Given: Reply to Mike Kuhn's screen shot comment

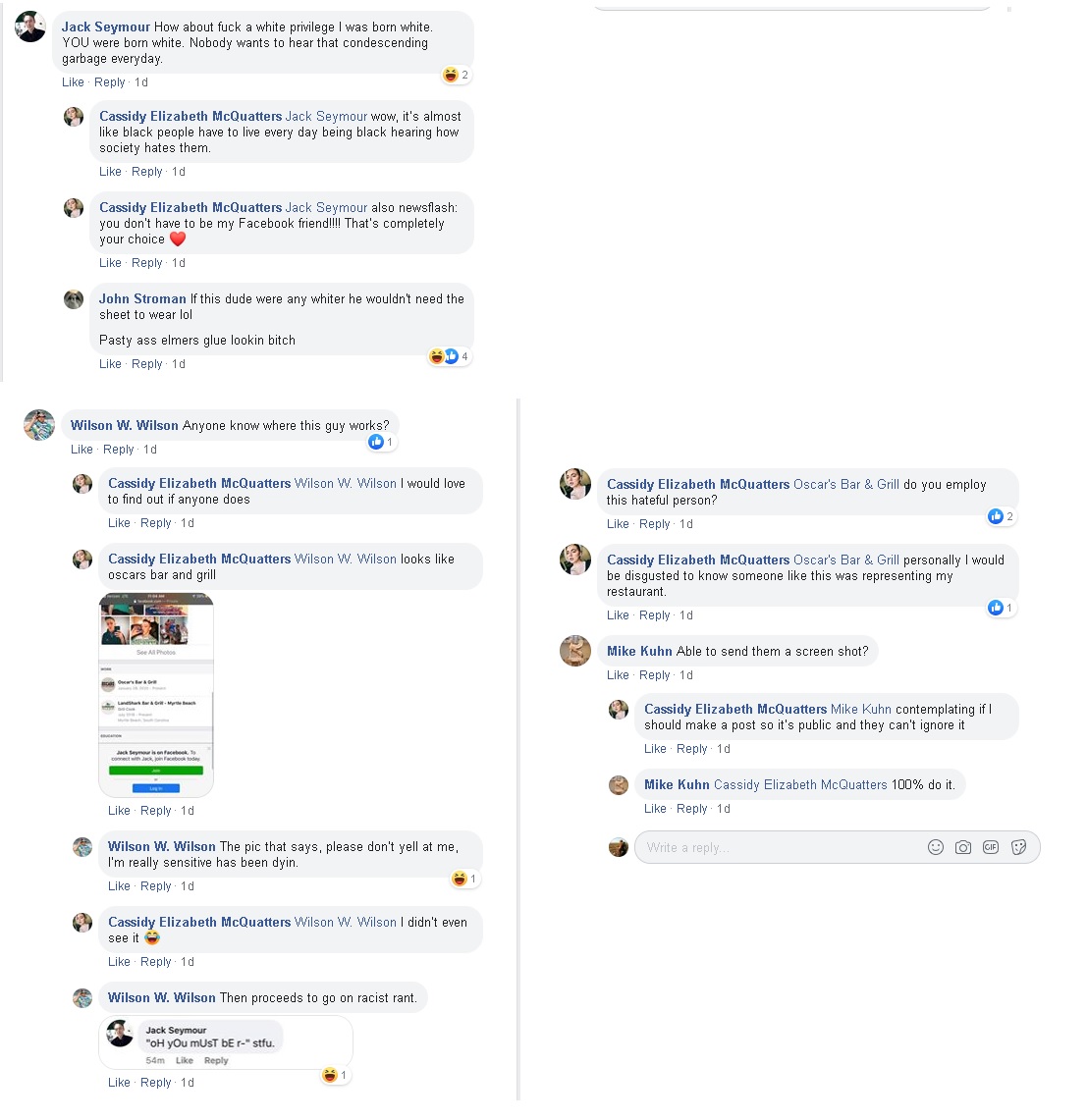Looking at the screenshot, I should point(655,675).
